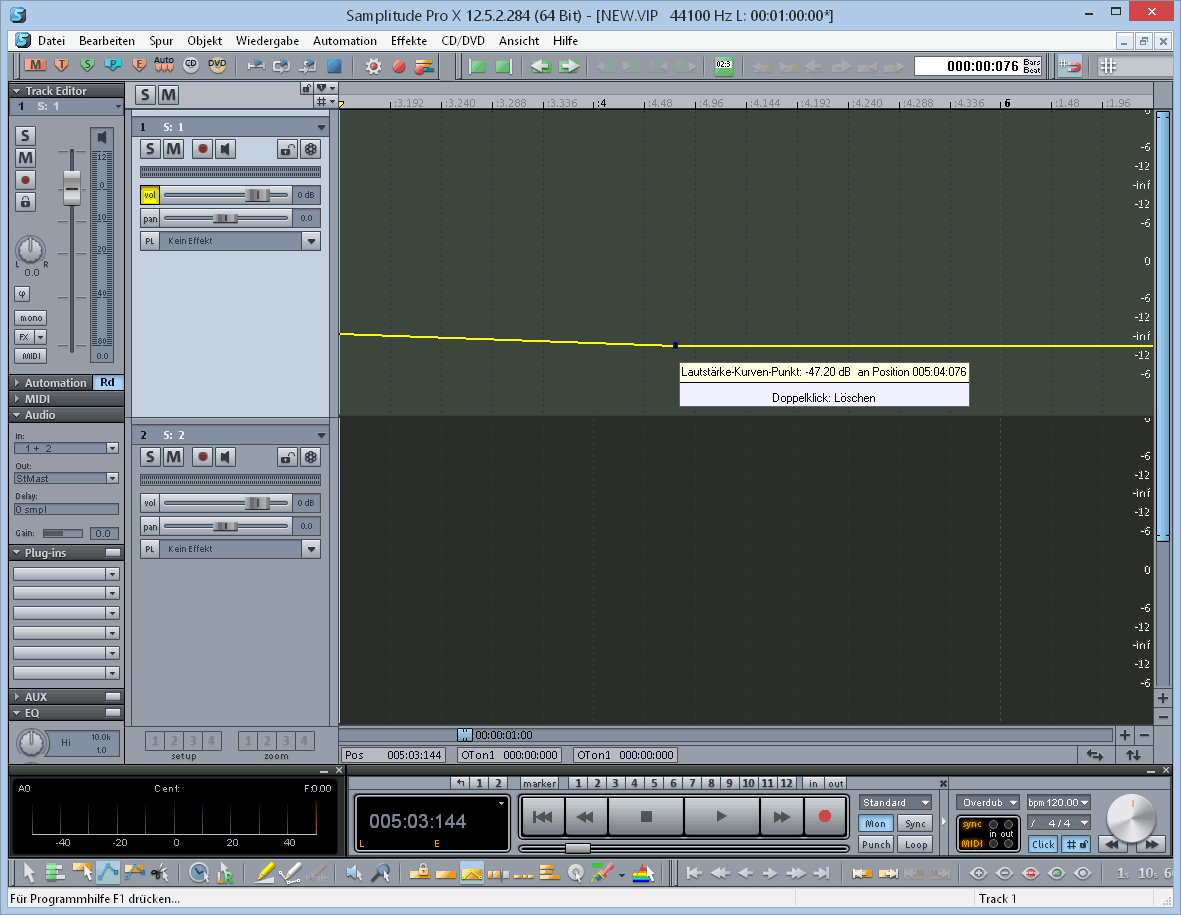
Task: Select the yellow pencil draw tool
Action: pos(265,873)
